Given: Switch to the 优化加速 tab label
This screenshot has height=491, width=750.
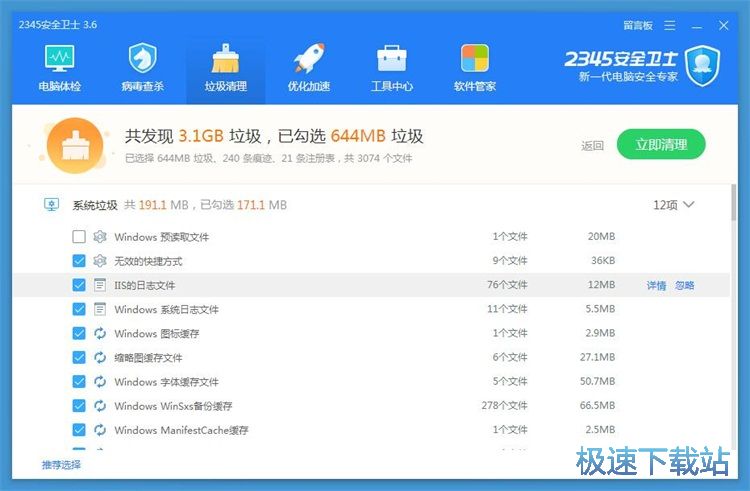Looking at the screenshot, I should coord(309,87).
